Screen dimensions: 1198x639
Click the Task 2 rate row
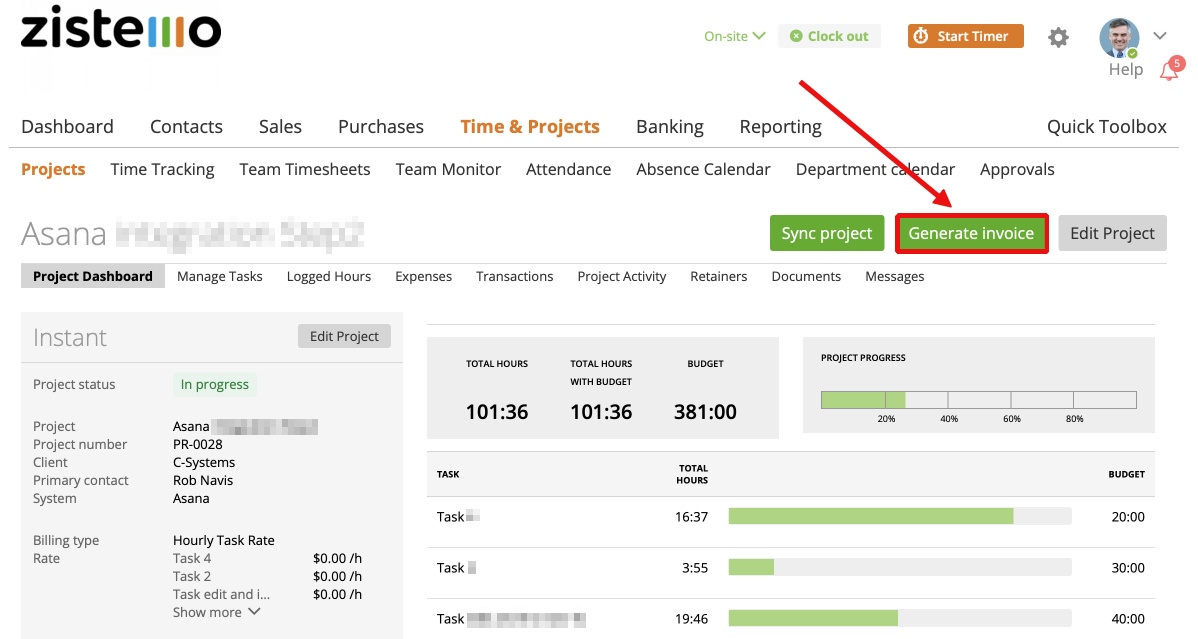(267, 576)
